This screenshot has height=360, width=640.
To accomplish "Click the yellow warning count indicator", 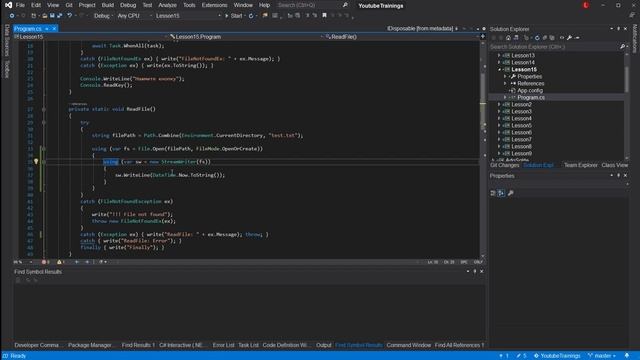I will coord(61,262).
